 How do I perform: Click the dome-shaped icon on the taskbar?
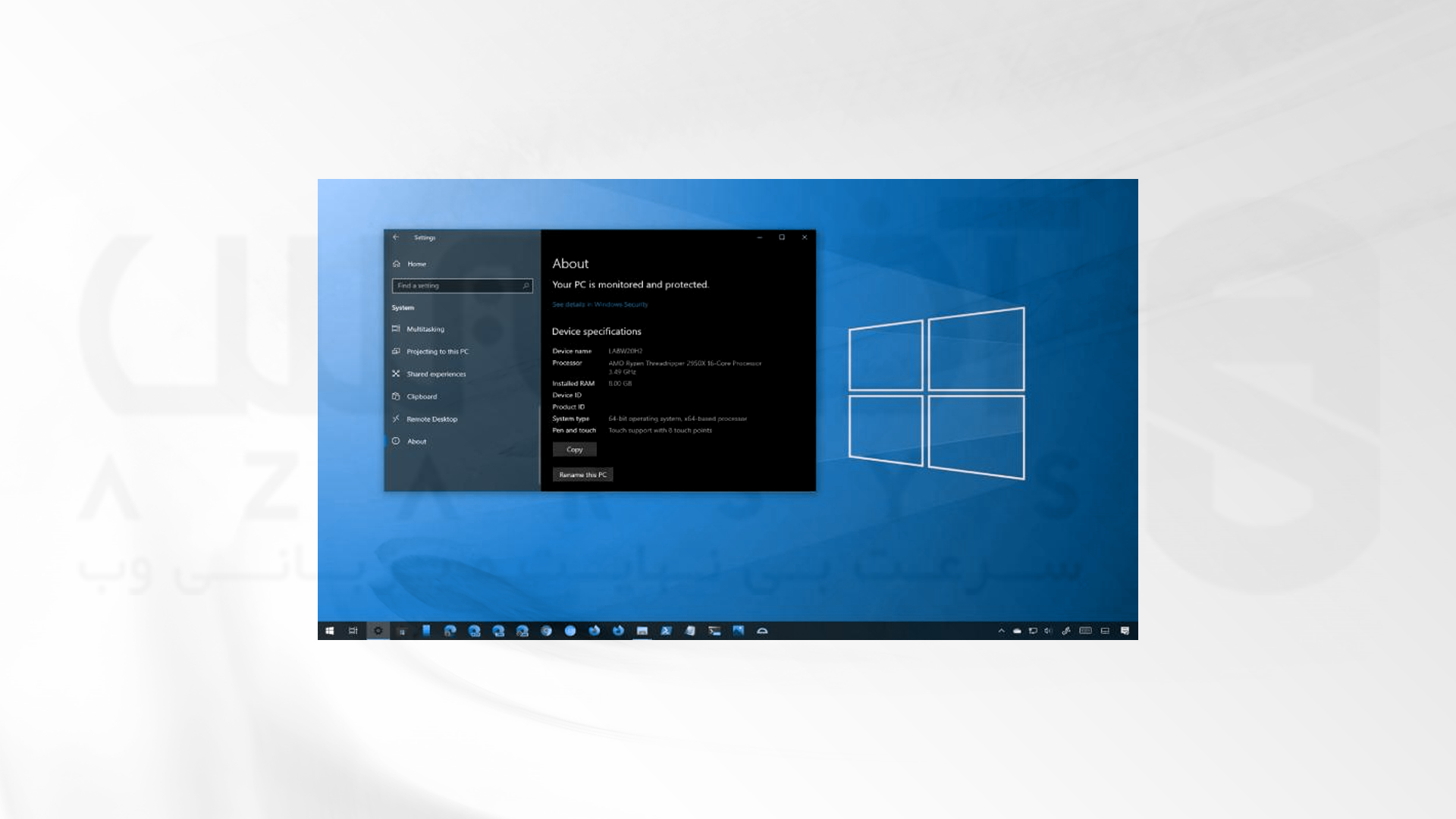pos(762,631)
